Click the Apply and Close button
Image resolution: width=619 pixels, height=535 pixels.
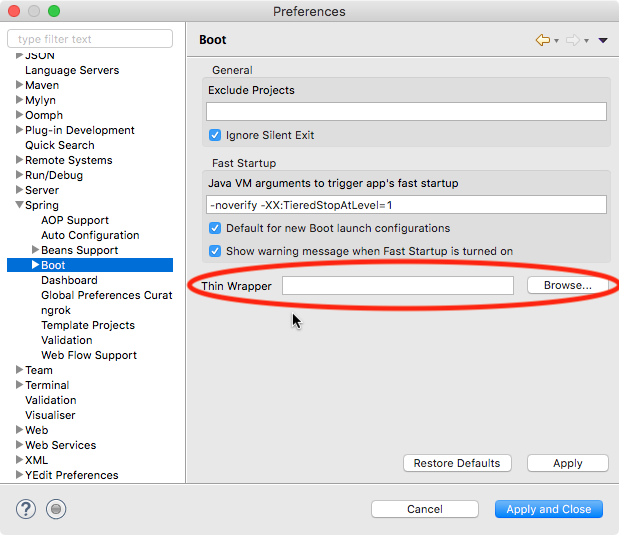pyautogui.click(x=548, y=509)
